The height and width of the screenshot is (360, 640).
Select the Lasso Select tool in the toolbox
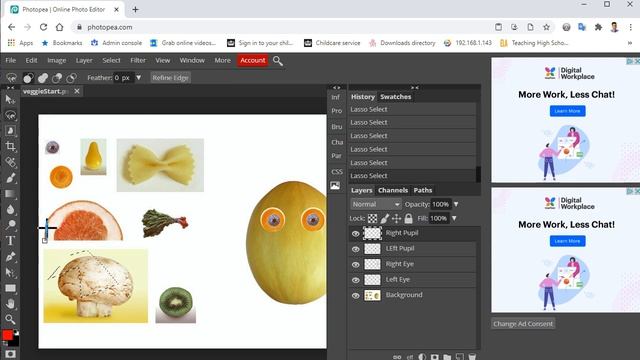click(10, 115)
